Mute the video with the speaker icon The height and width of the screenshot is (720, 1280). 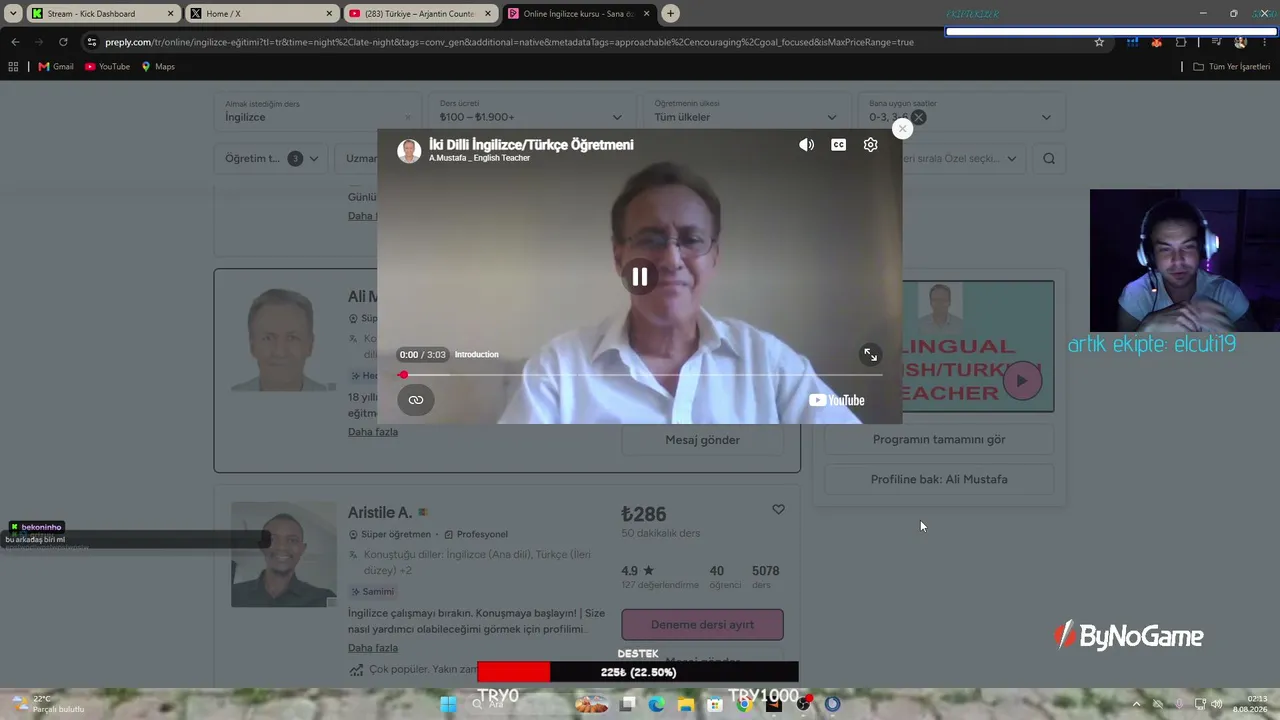coord(806,145)
